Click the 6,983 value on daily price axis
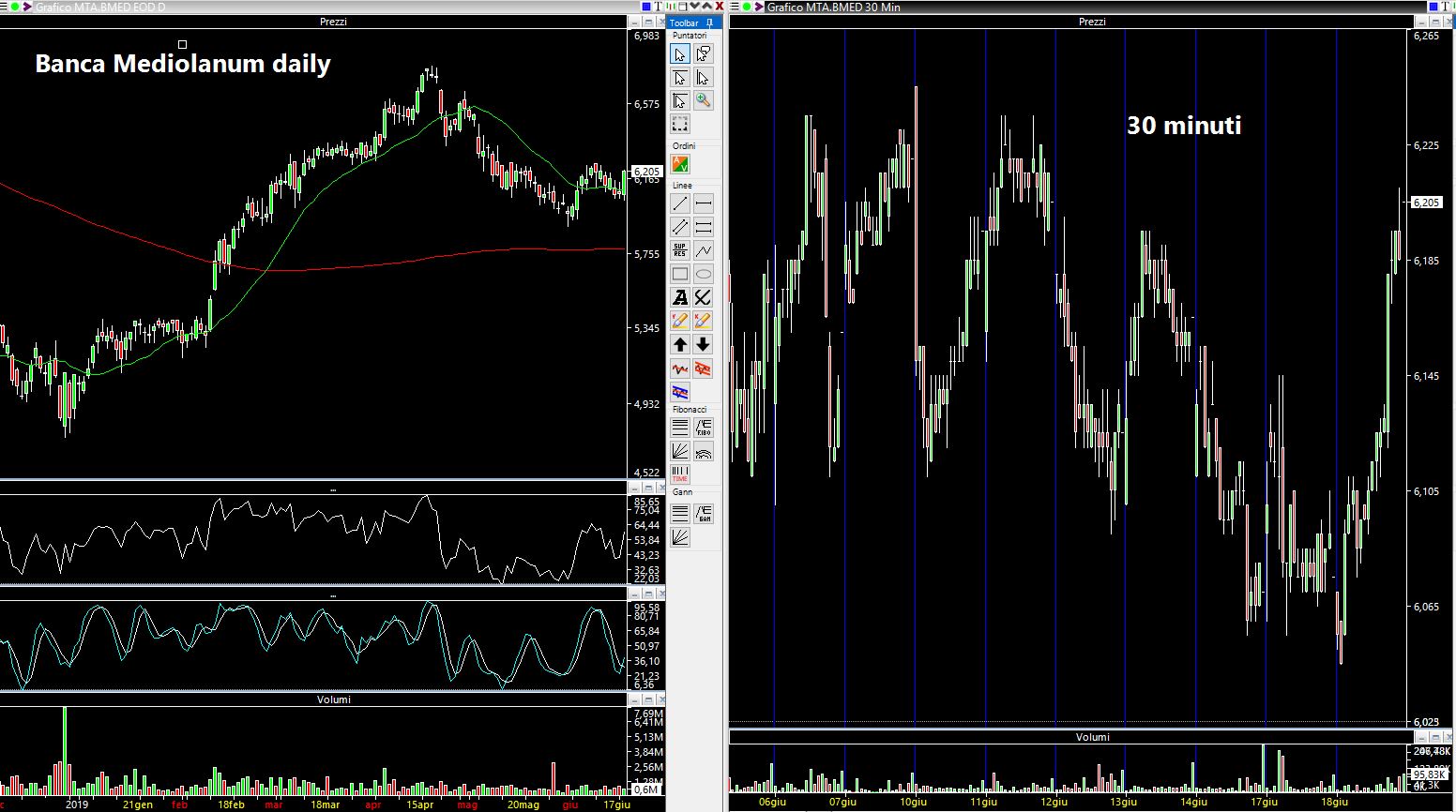The height and width of the screenshot is (812, 1456). pyautogui.click(x=646, y=36)
